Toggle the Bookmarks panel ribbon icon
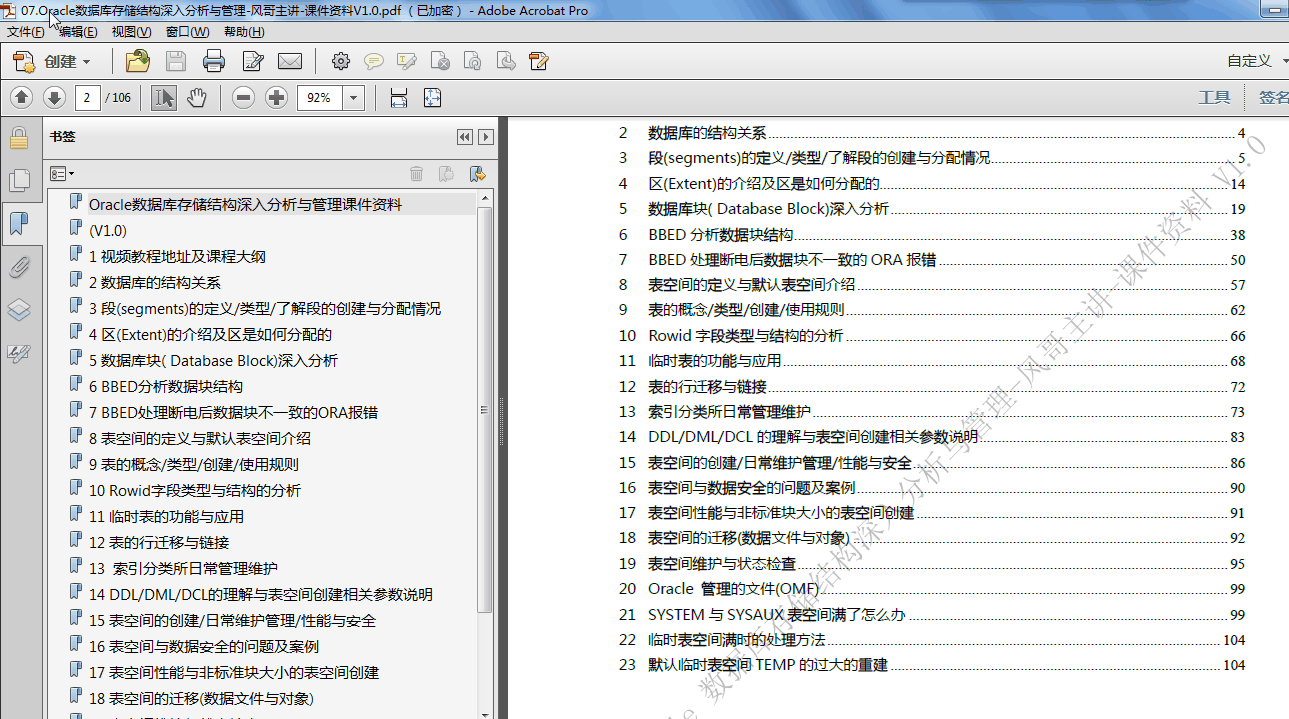1289x719 pixels. tap(19, 223)
